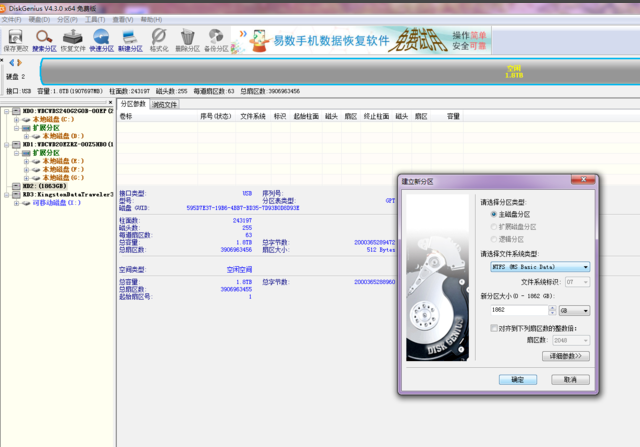
Task: Decrease partition size with spinner down arrow
Action: click(x=552, y=313)
